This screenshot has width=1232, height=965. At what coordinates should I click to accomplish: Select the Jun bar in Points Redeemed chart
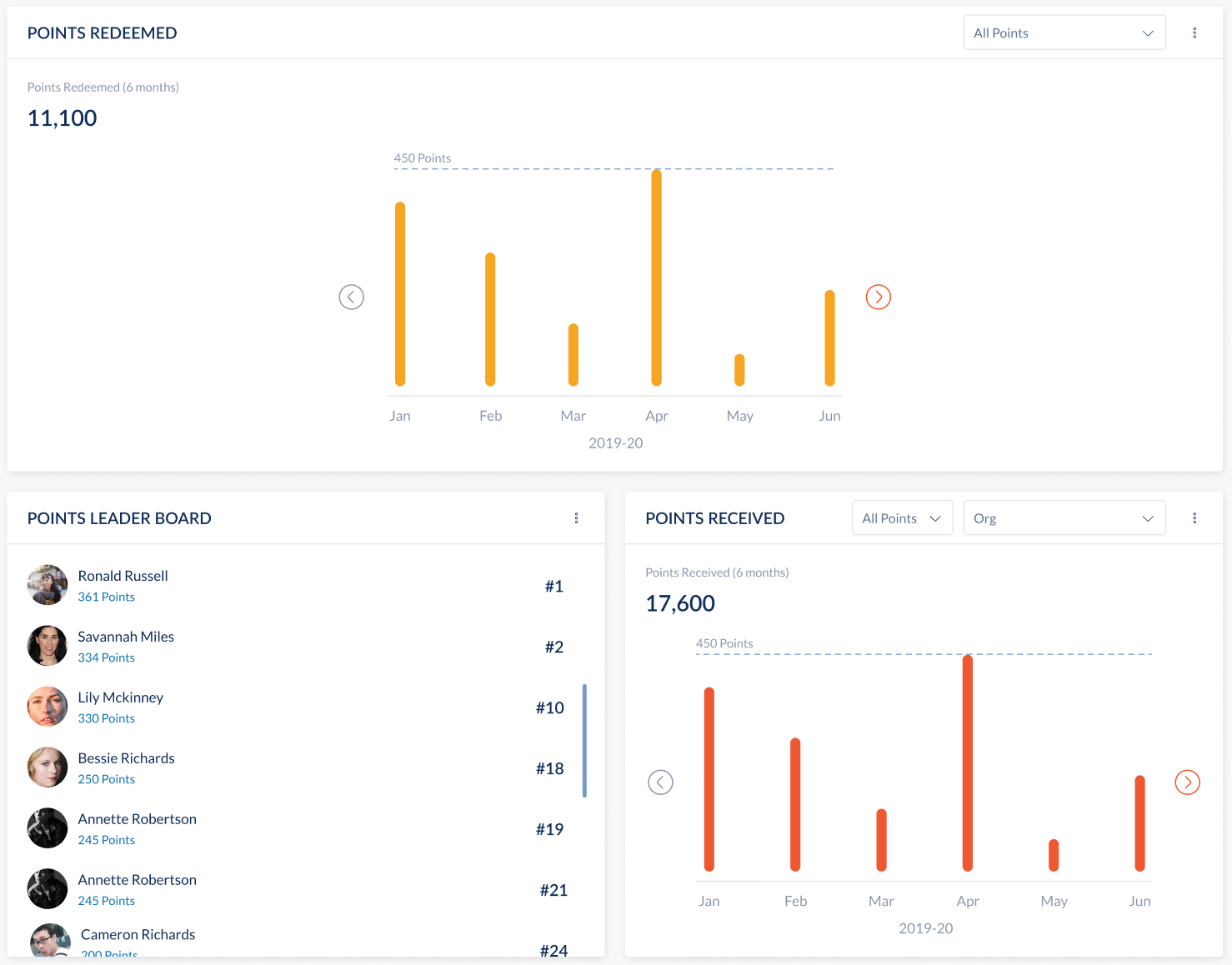point(829,338)
